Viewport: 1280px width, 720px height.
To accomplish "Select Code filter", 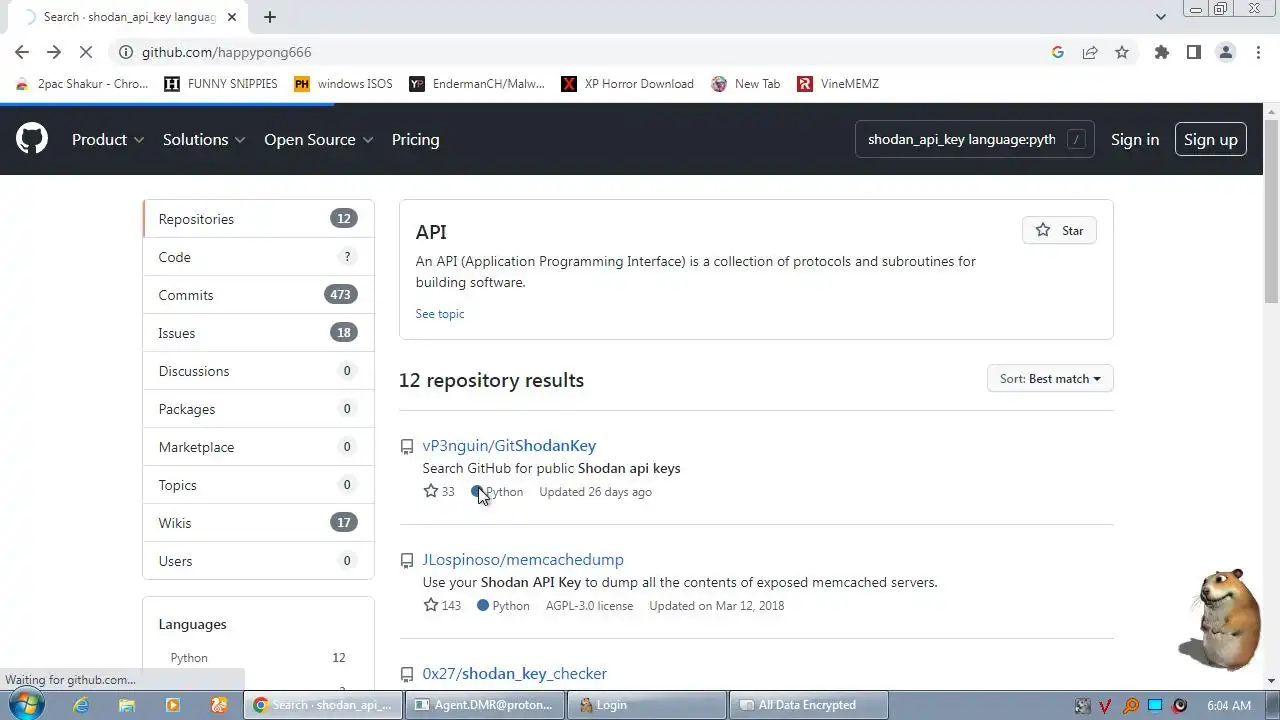I will [x=258, y=257].
